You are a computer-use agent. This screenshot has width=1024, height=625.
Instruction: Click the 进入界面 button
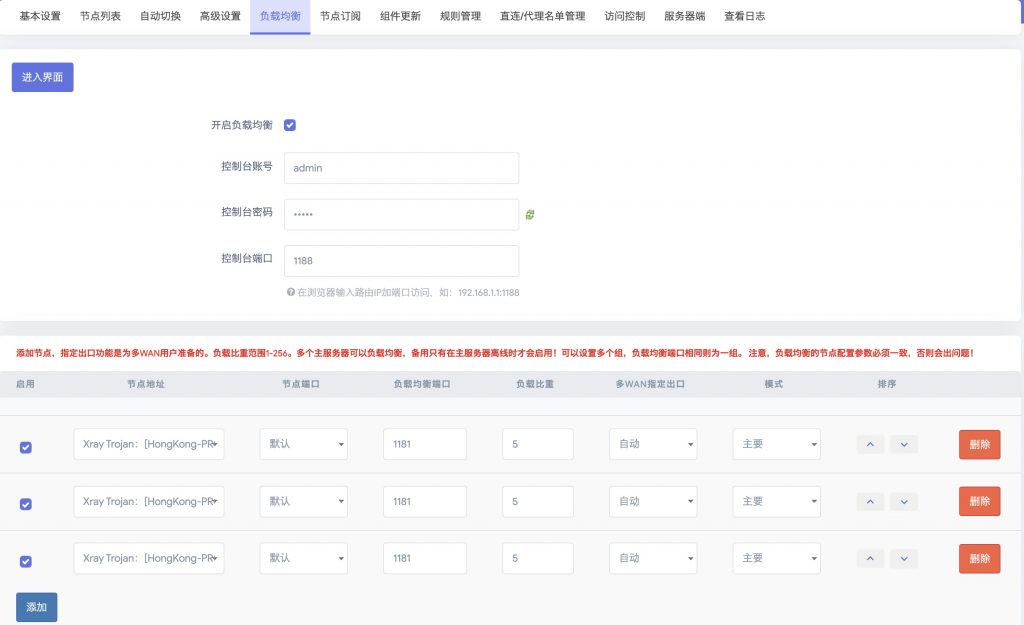pyautogui.click(x=42, y=77)
